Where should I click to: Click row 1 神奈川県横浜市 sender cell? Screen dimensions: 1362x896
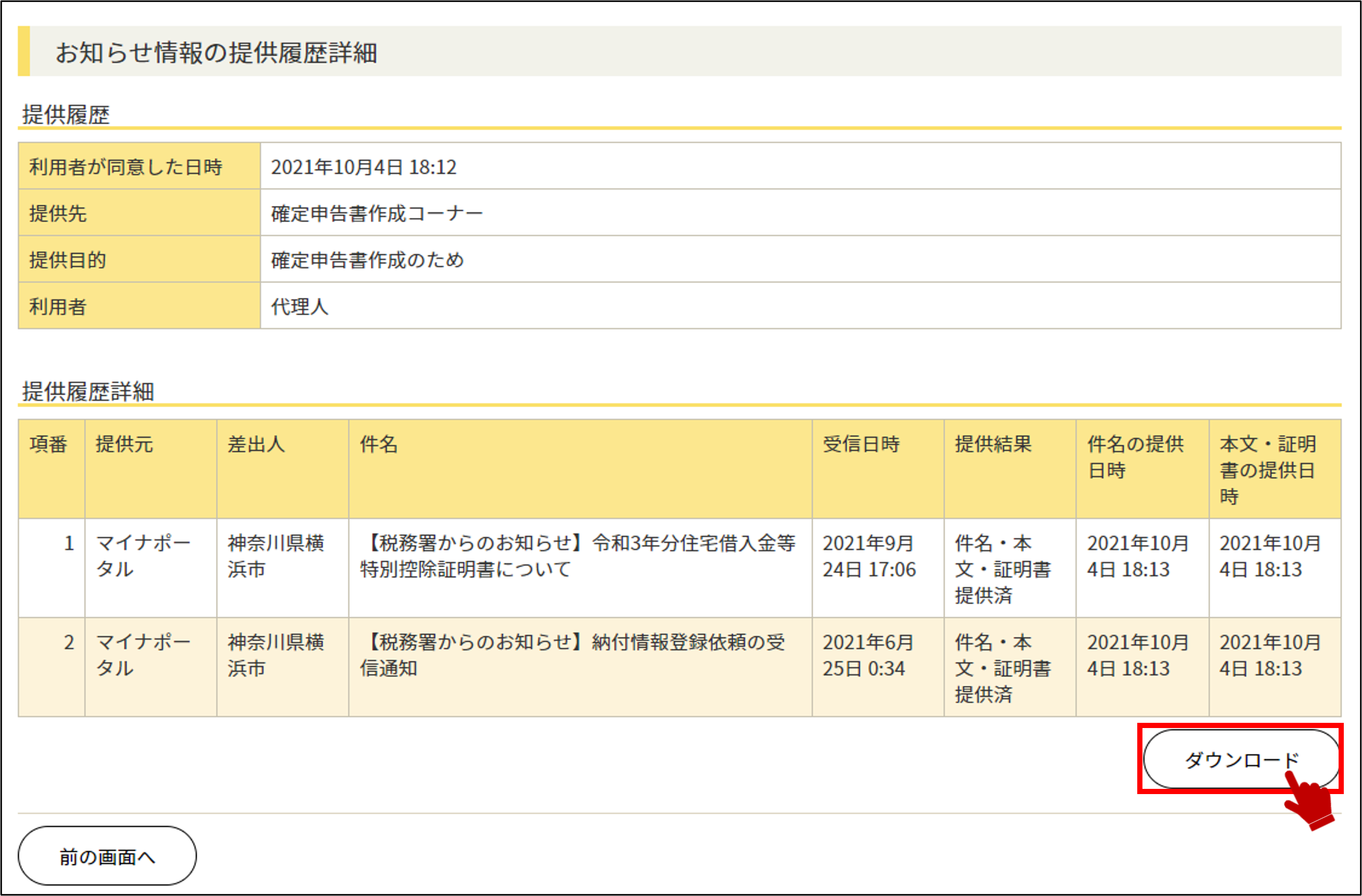click(x=282, y=567)
